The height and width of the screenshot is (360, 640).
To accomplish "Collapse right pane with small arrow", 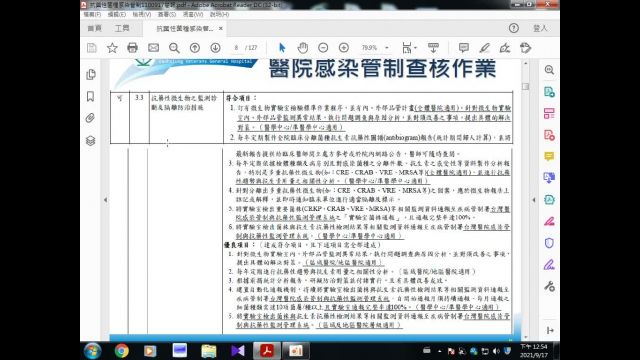I will 533,200.
